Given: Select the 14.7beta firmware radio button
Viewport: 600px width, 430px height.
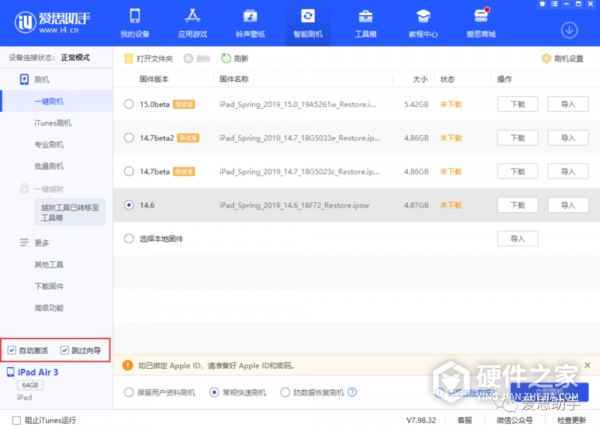Looking at the screenshot, I should 129,171.
